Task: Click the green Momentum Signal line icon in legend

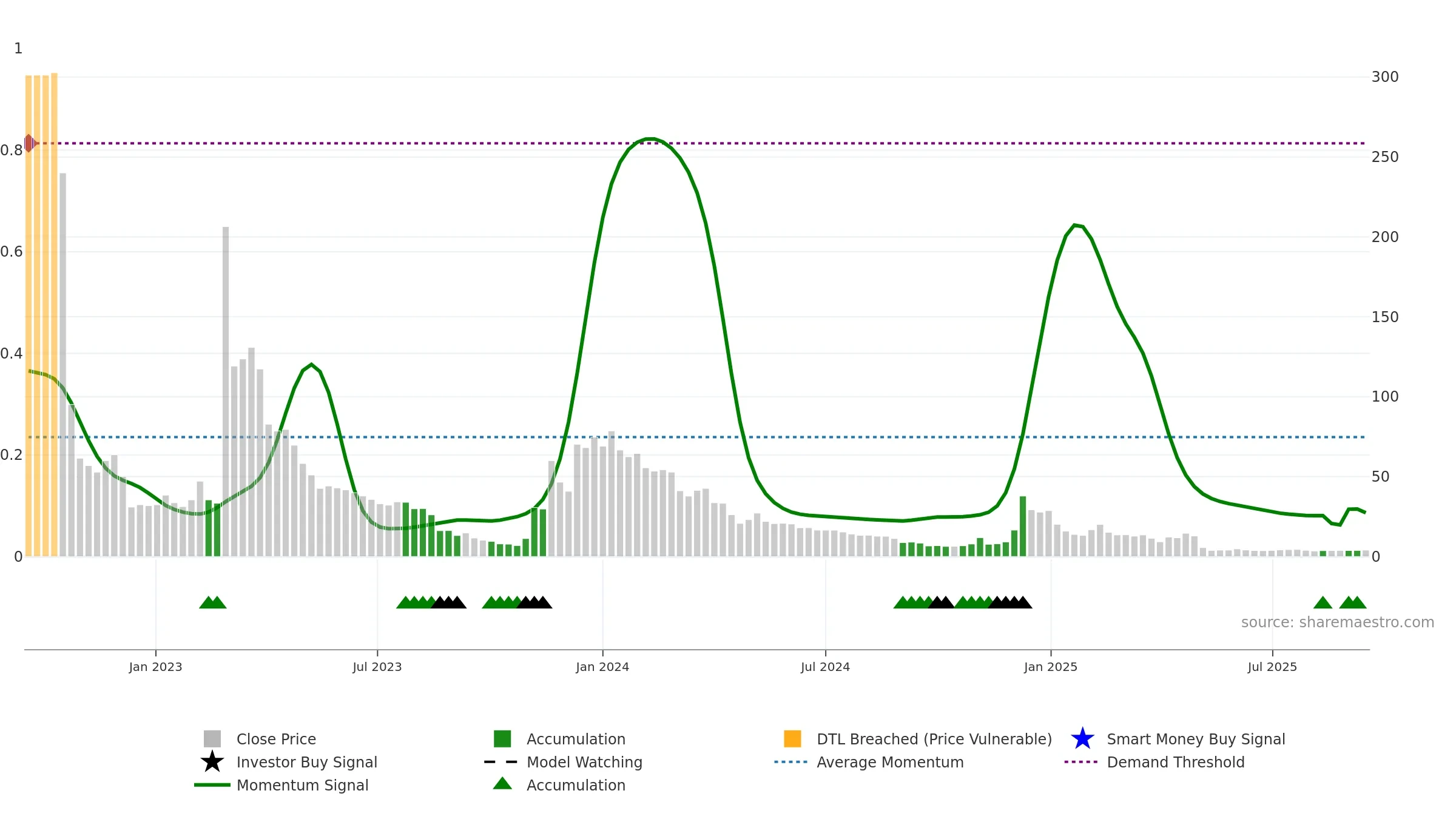Action: click(x=212, y=785)
